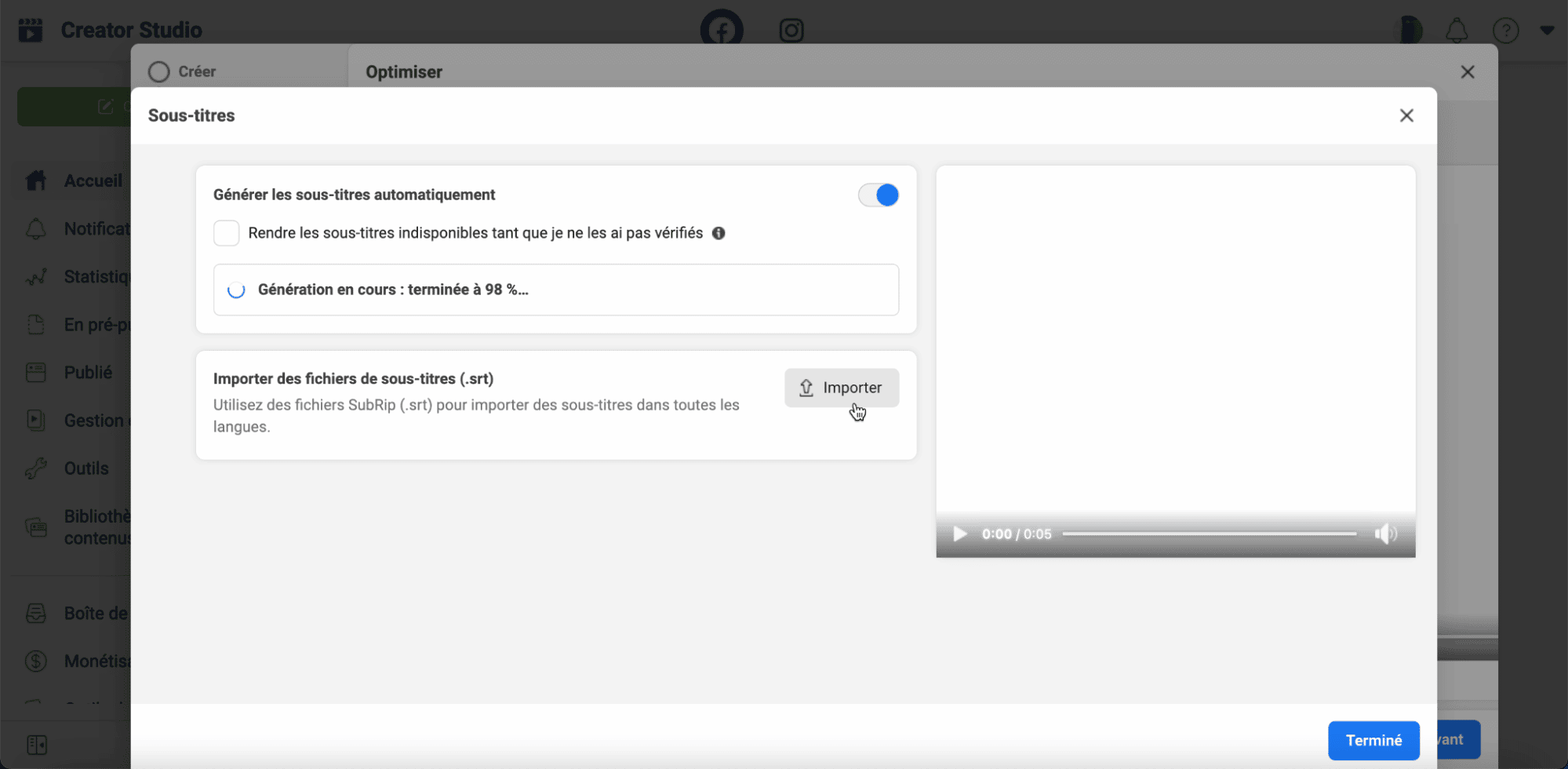This screenshot has height=769, width=1568.
Task: Play the video preview
Action: point(959,534)
